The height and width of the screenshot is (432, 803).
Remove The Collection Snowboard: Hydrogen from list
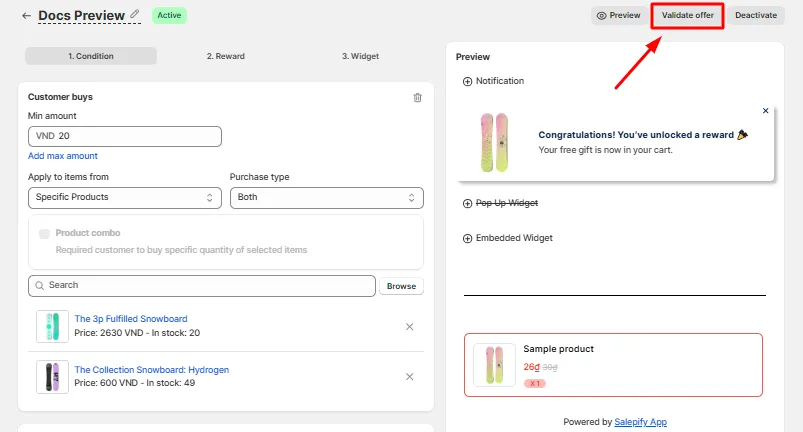pyautogui.click(x=409, y=377)
